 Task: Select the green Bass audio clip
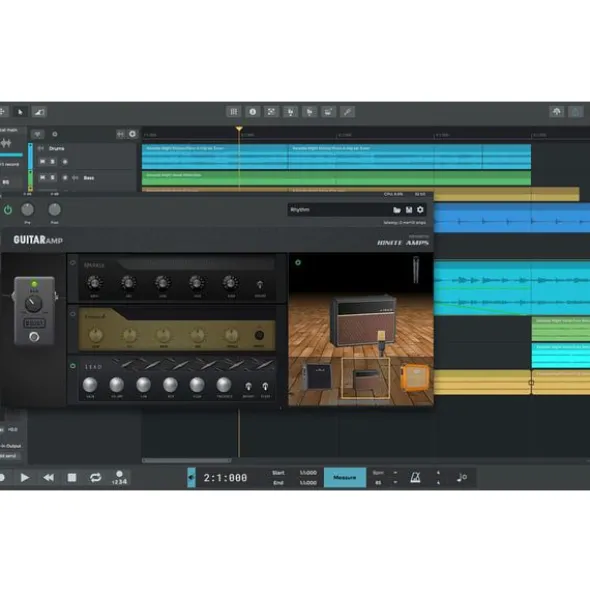pos(336,178)
